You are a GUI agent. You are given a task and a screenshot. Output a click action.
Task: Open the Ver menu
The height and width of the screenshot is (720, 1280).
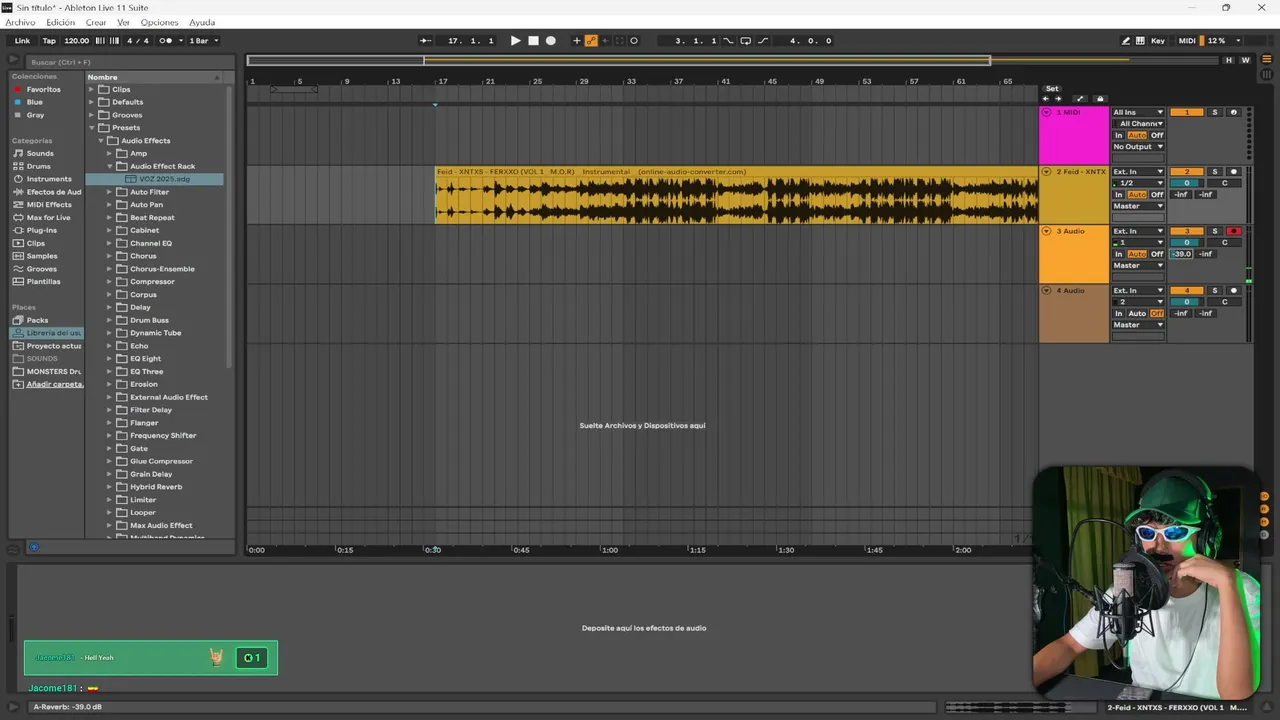click(x=123, y=22)
